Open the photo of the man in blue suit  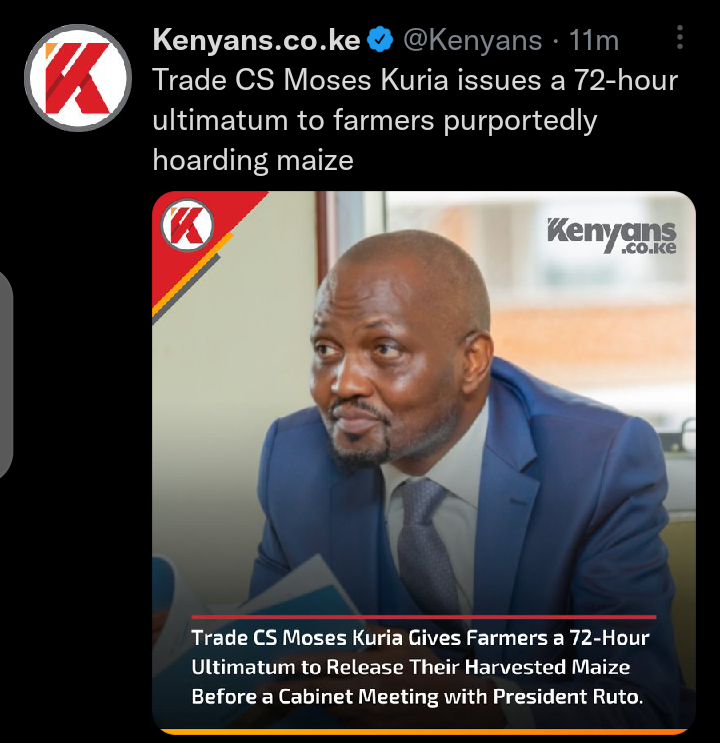(424, 462)
